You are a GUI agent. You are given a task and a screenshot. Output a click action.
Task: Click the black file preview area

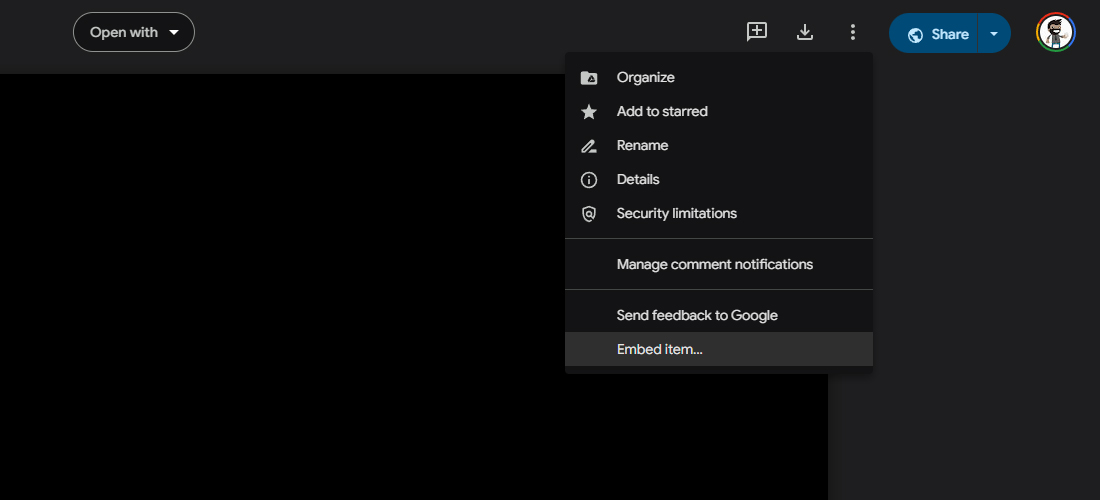pyautogui.click(x=280, y=290)
